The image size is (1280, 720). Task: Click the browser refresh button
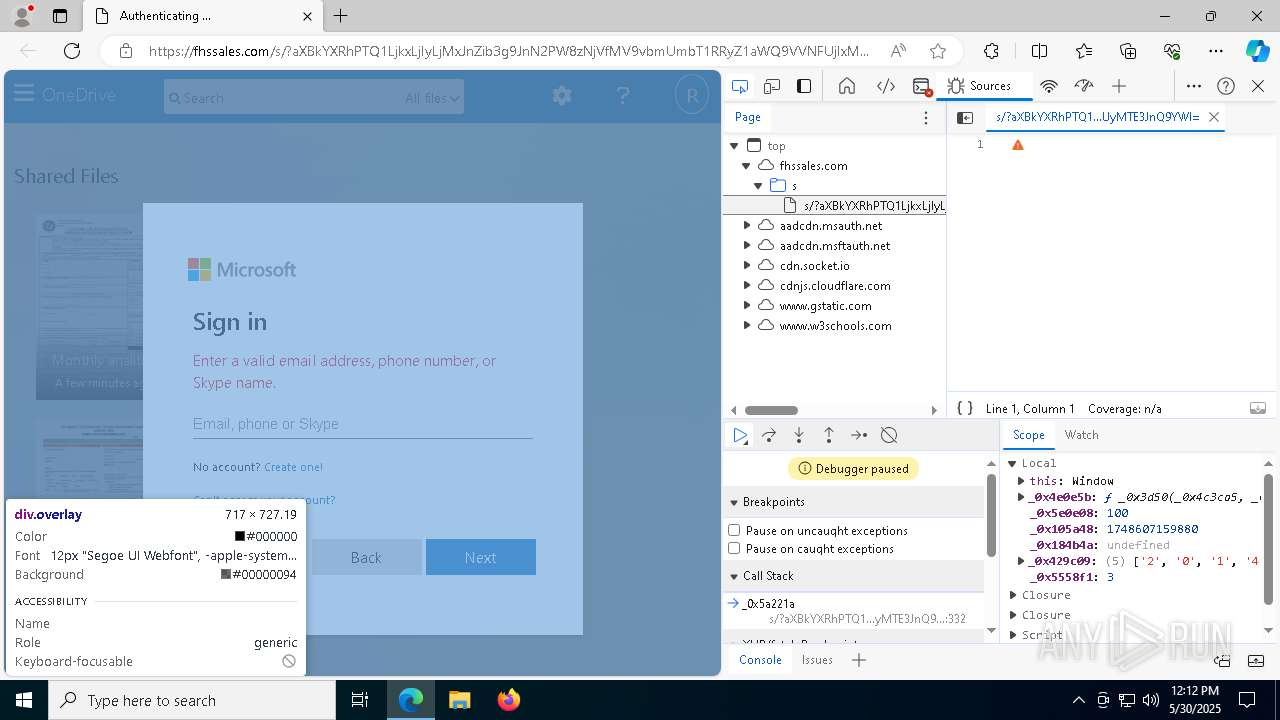tap(72, 51)
